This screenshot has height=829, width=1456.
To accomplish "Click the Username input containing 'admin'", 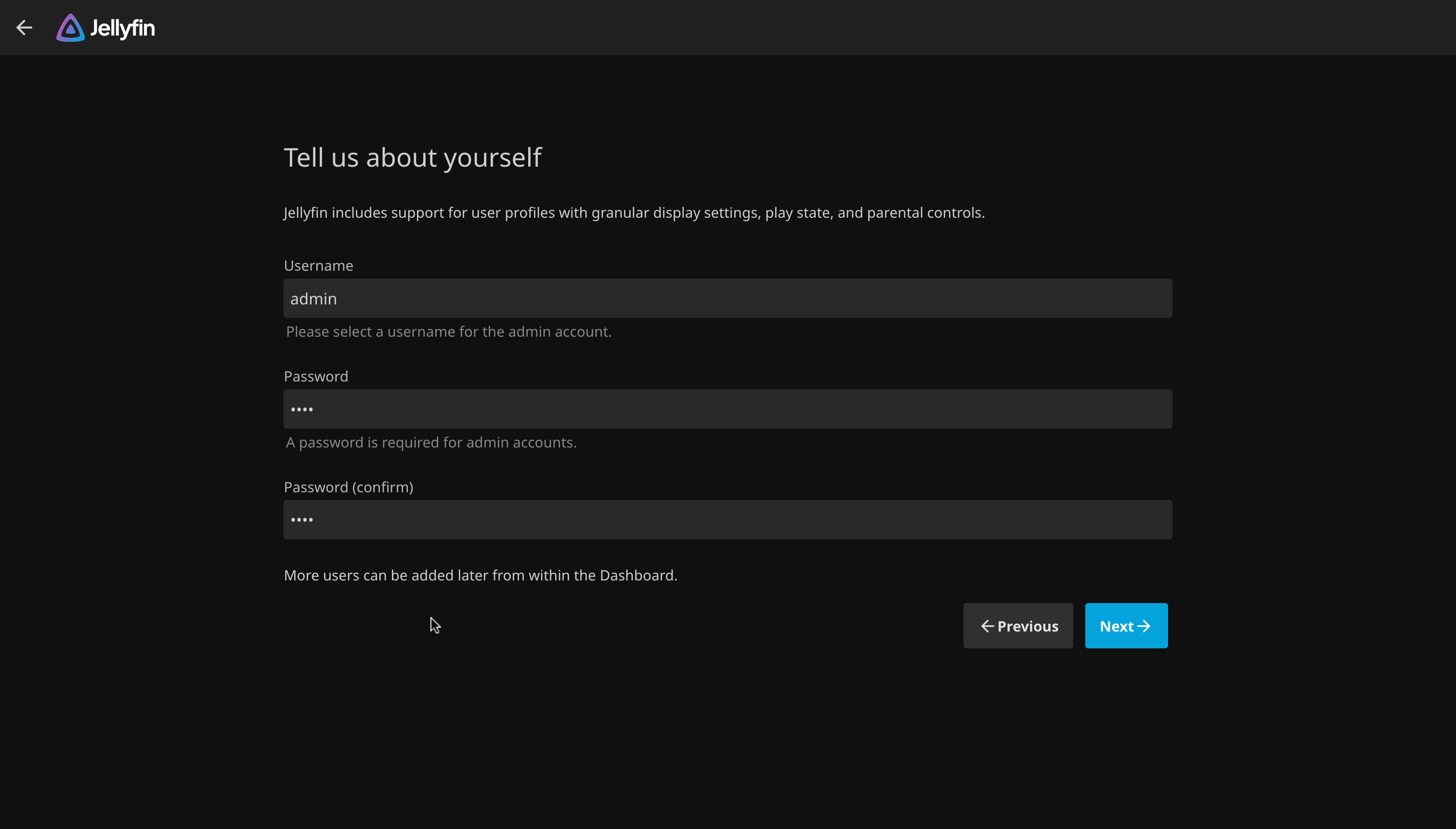I will click(x=727, y=298).
